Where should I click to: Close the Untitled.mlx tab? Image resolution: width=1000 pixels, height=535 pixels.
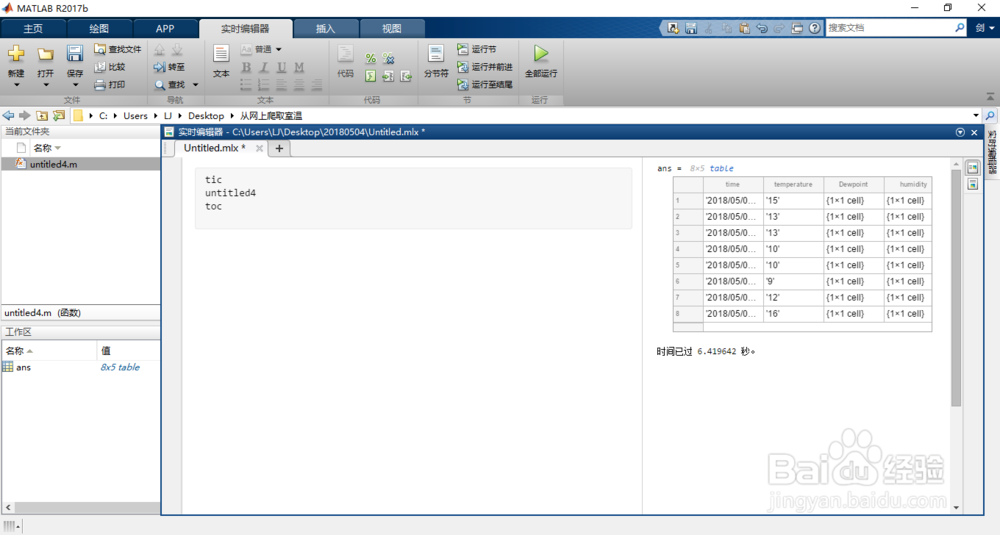(259, 149)
